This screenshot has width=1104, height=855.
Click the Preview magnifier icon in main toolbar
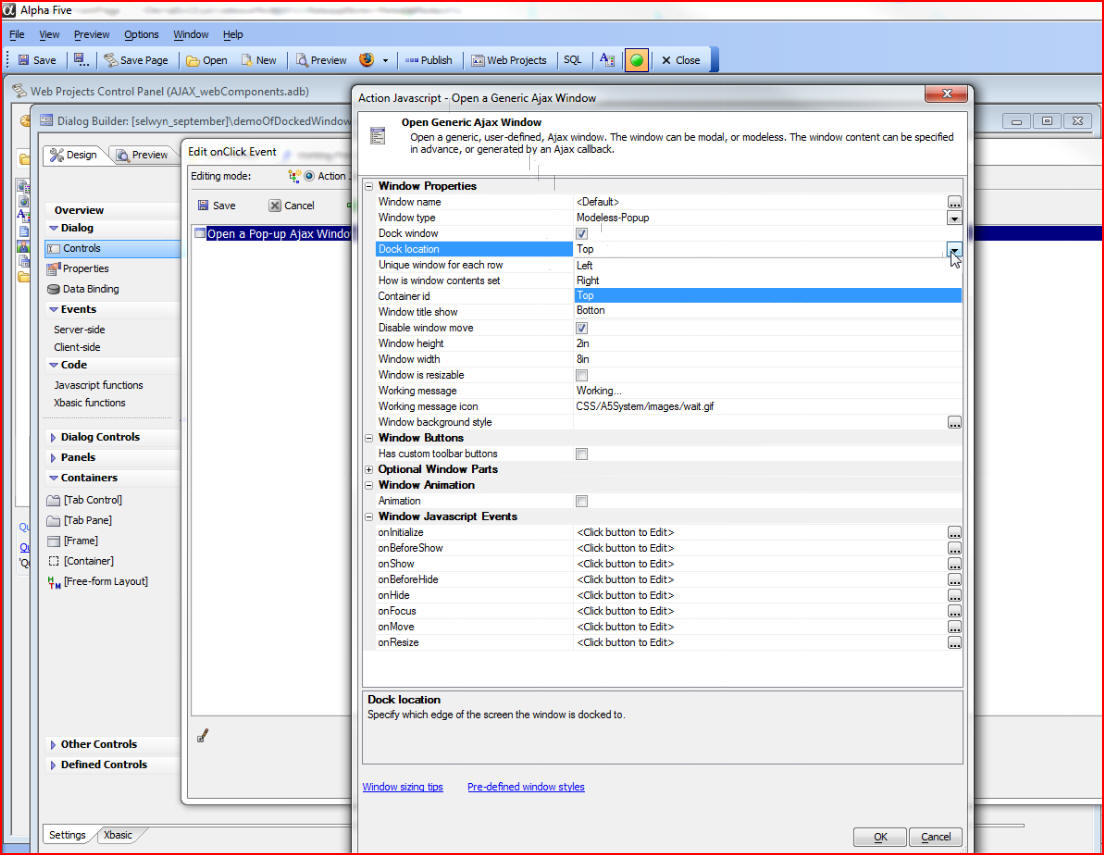point(301,60)
